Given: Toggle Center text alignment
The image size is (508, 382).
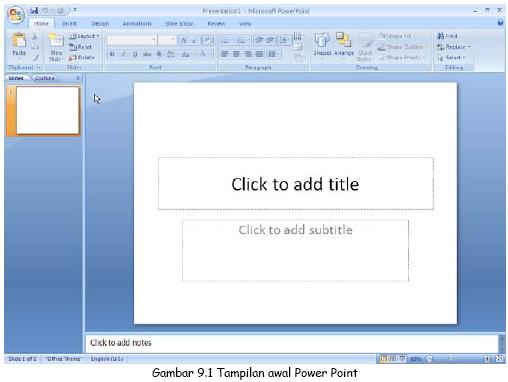Looking at the screenshot, I should click(236, 54).
